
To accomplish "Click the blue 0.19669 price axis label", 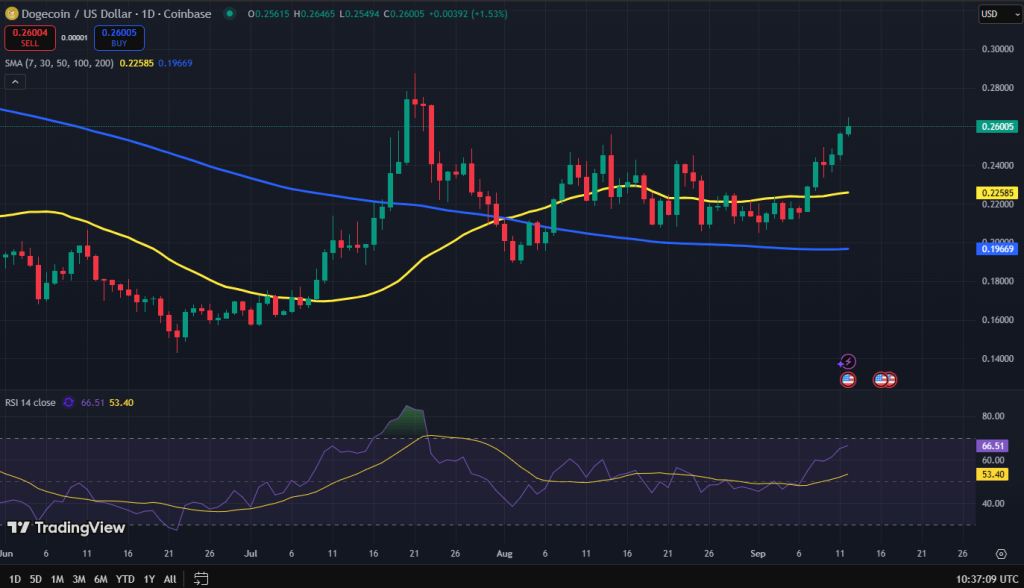I will point(997,248).
